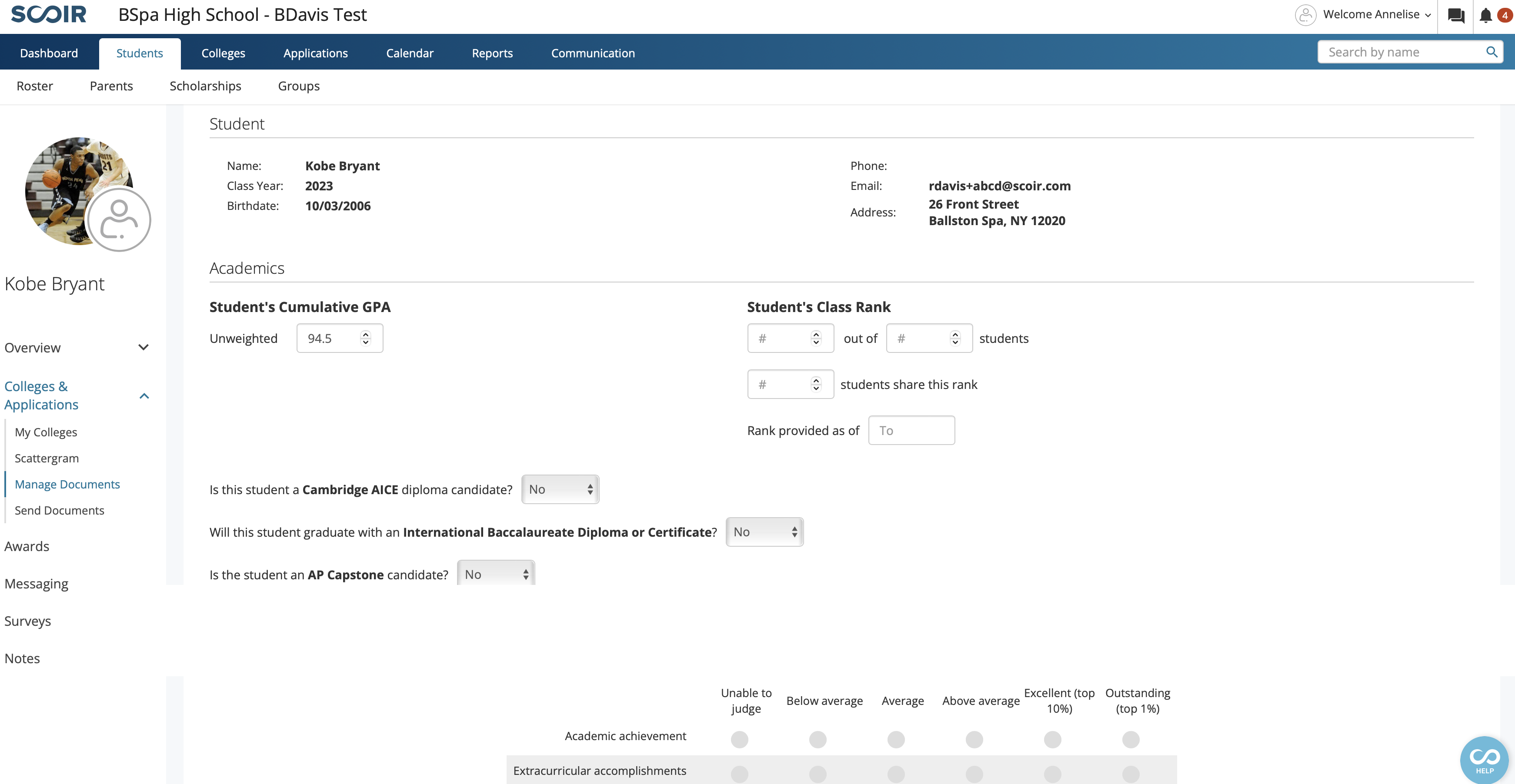Rate Academic achievement as Excellent top 10%

[x=1052, y=739]
